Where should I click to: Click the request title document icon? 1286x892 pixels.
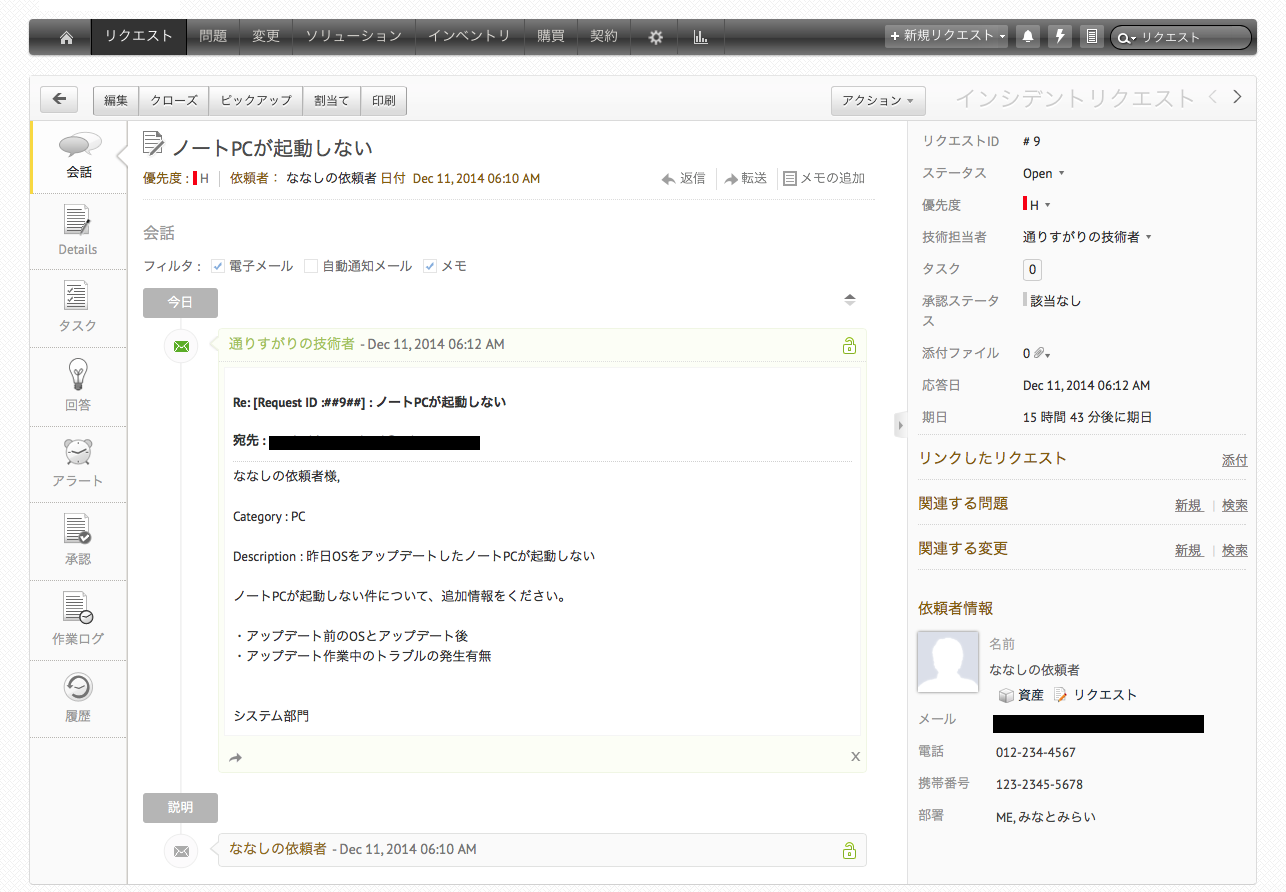153,144
